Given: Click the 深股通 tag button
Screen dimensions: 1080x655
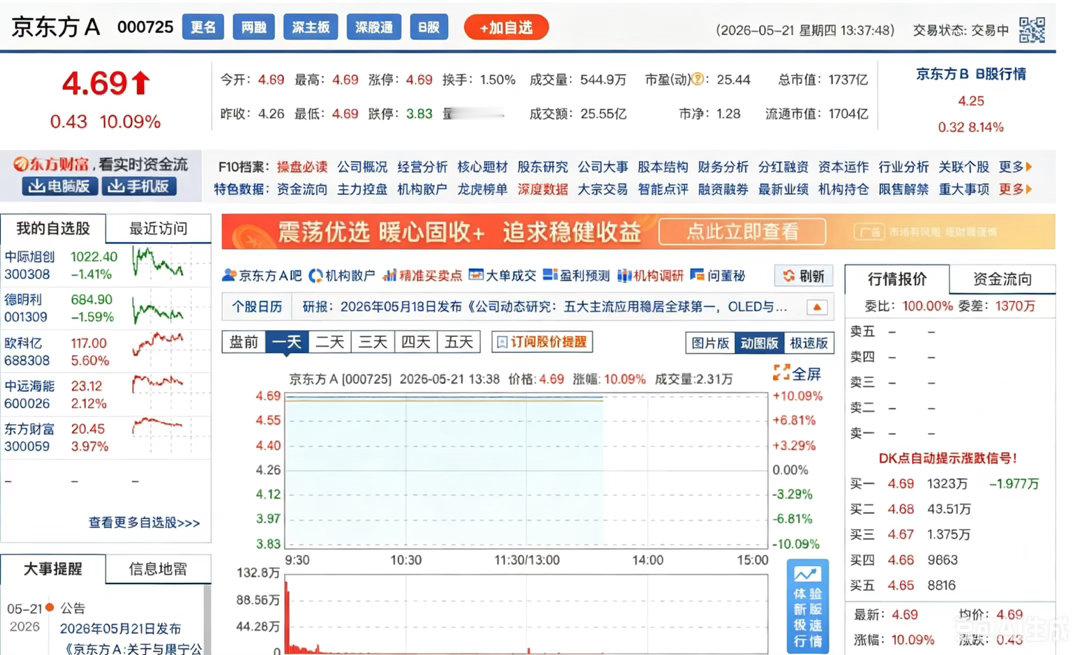Looking at the screenshot, I should click(373, 28).
